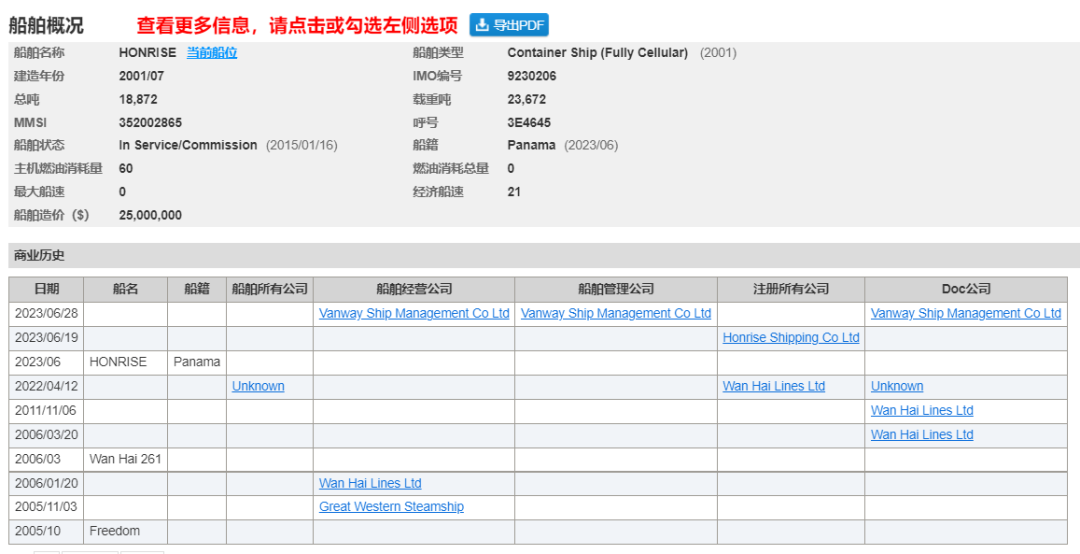Viewport: 1080px width, 554px height.
Task: Select the call sign 3E4645
Action: tap(529, 123)
